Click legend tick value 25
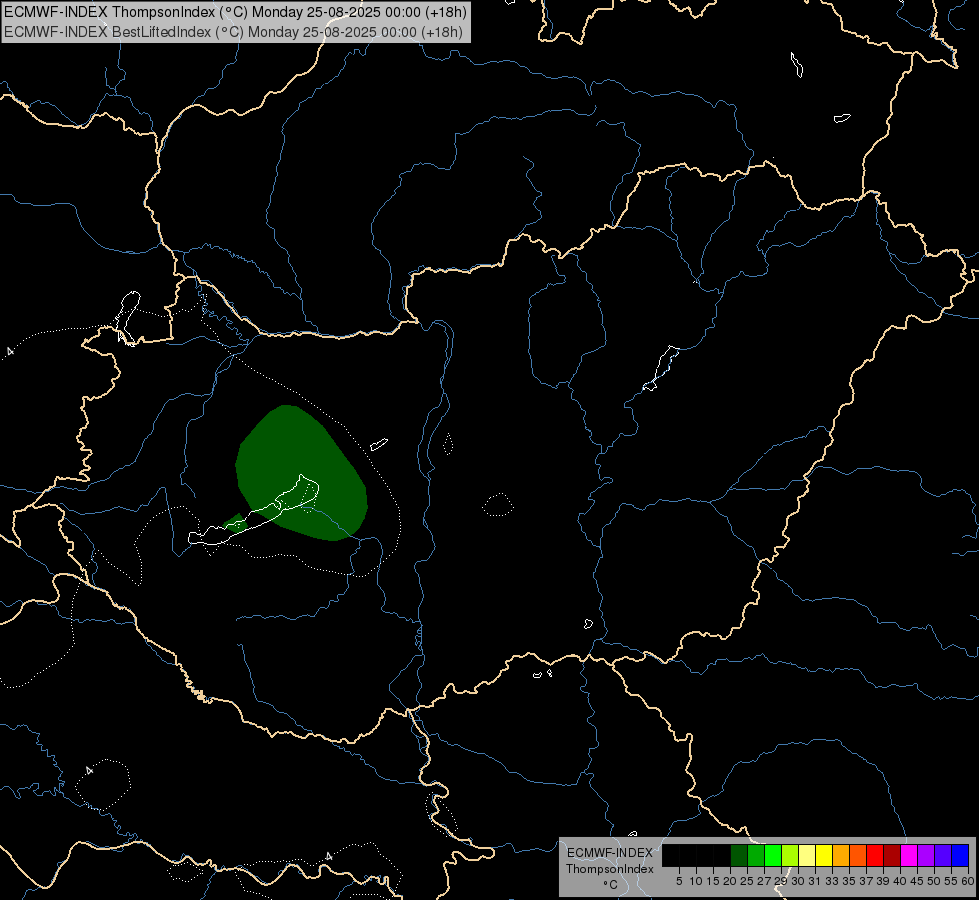The image size is (979, 900). pos(747,881)
